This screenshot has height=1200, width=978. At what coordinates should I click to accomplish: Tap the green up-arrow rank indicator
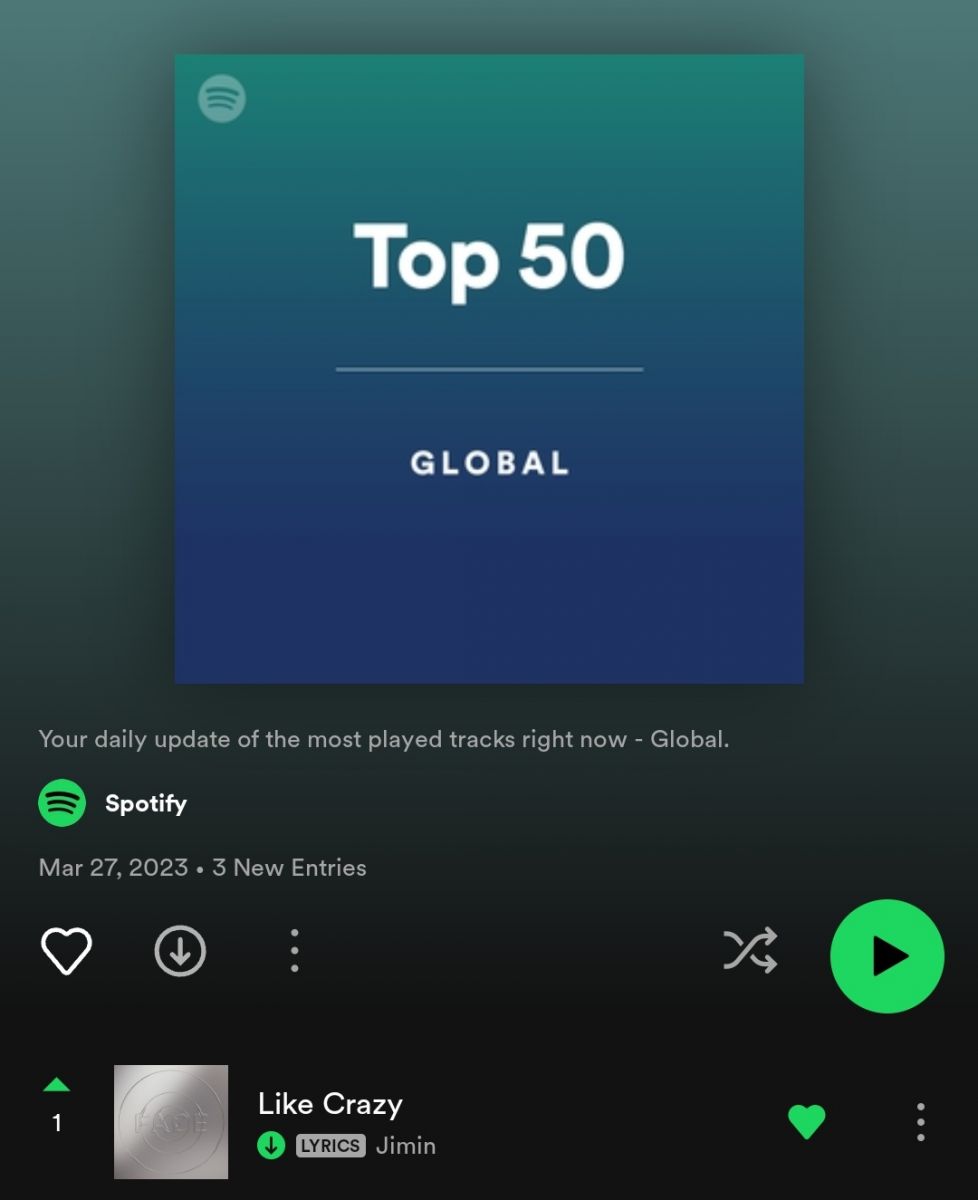(x=57, y=1085)
